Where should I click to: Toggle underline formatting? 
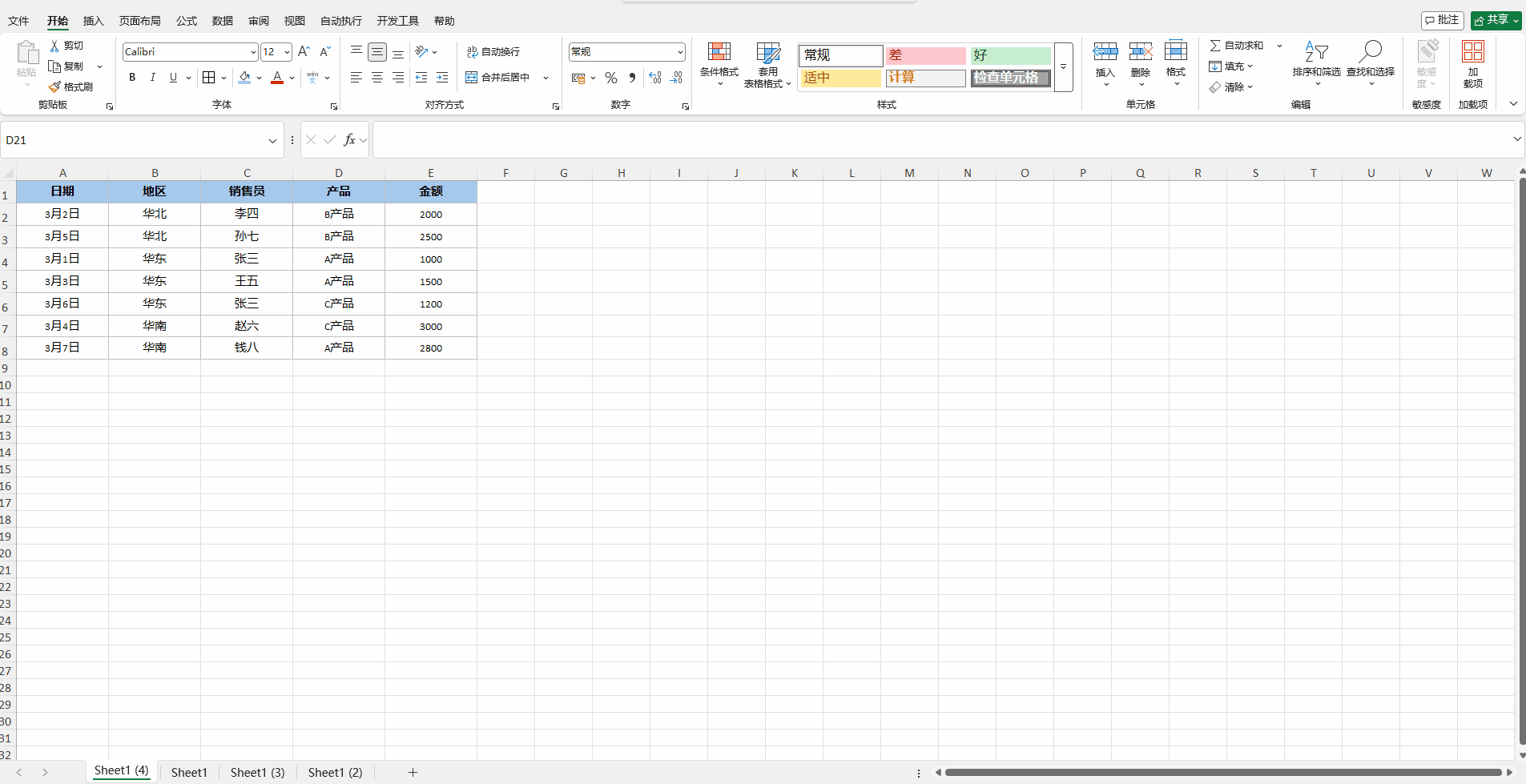[x=173, y=78]
